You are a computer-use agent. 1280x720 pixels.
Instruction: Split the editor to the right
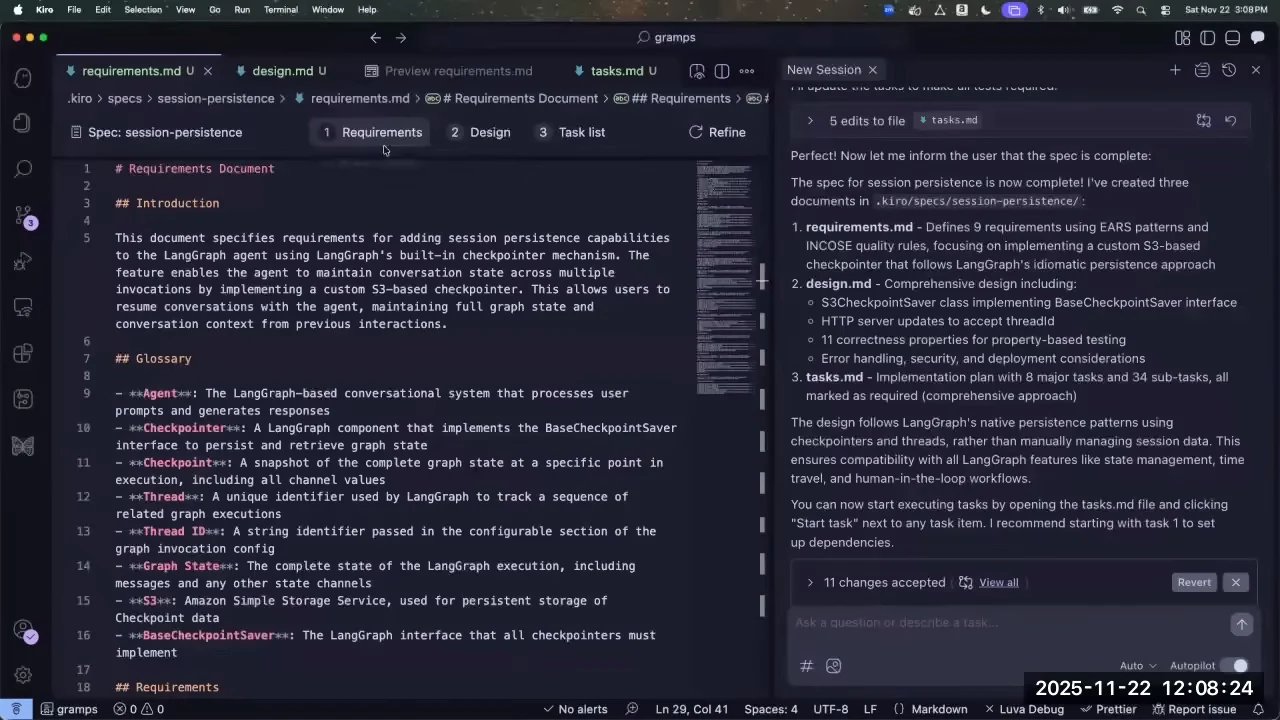tap(722, 71)
